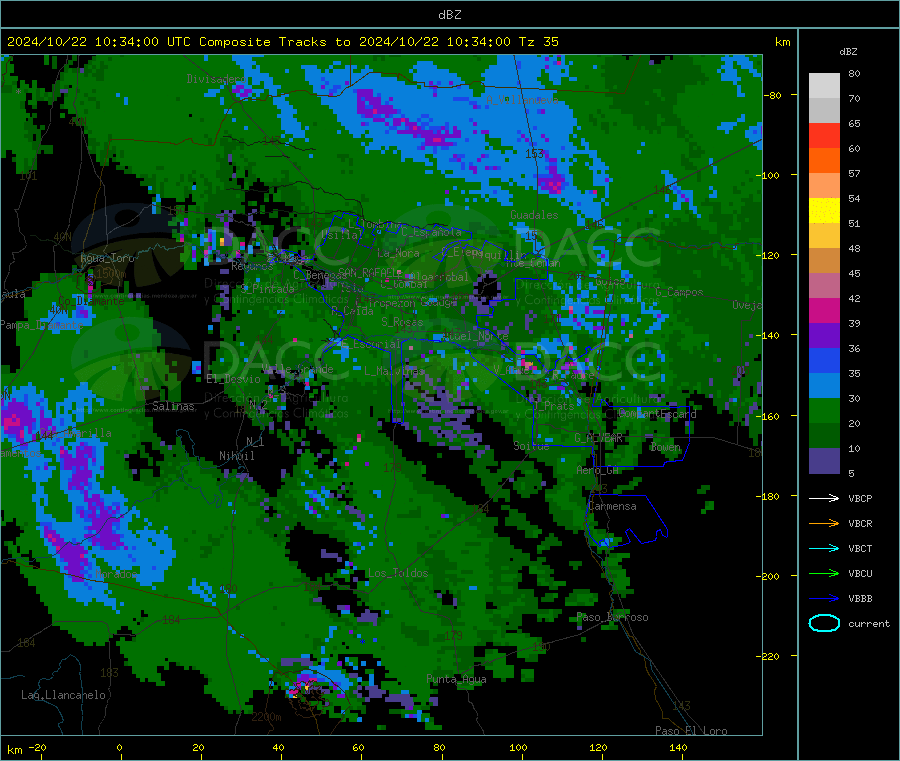The image size is (900, 761).
Task: Click the 'L_Malvinas' place label on map
Action: click(394, 371)
